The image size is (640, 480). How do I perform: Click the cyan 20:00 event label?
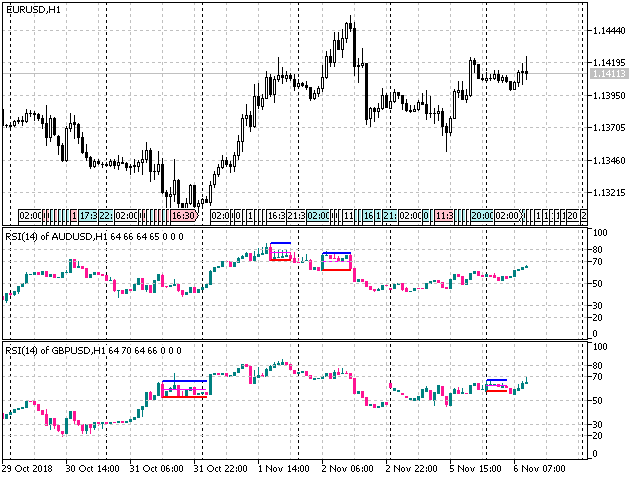tap(482, 215)
